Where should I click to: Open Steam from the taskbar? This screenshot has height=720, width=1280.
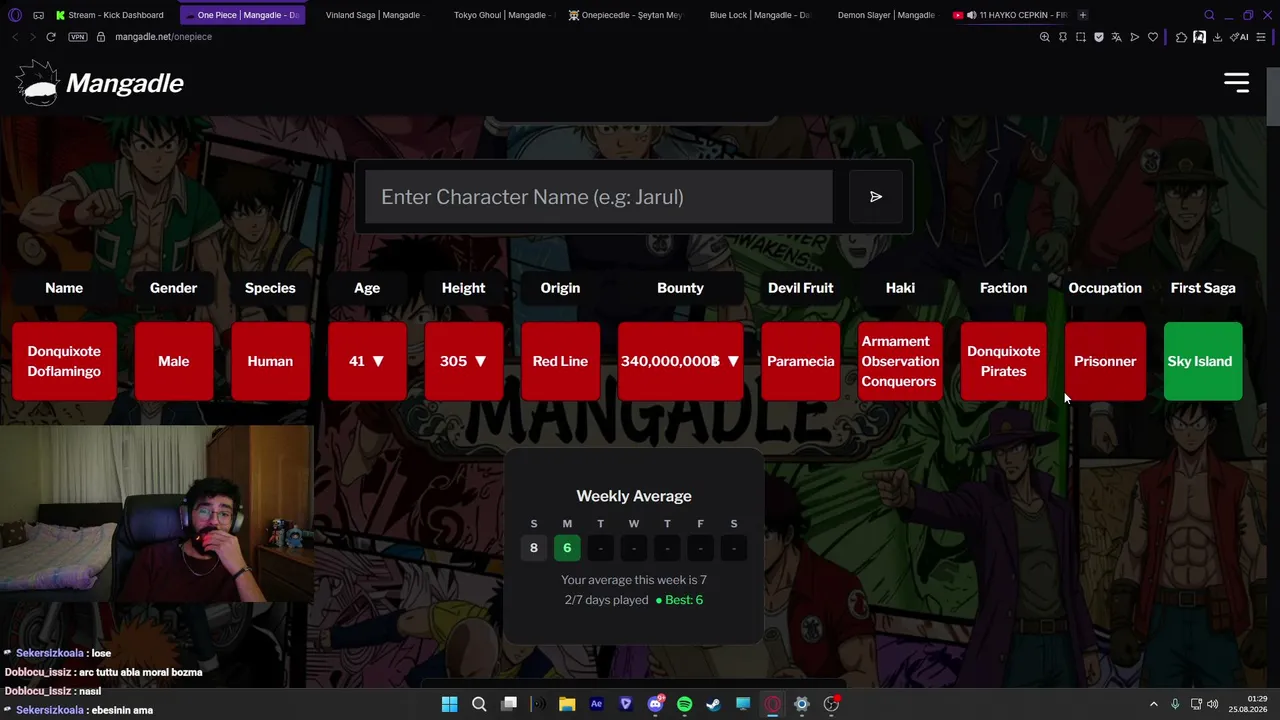713,704
